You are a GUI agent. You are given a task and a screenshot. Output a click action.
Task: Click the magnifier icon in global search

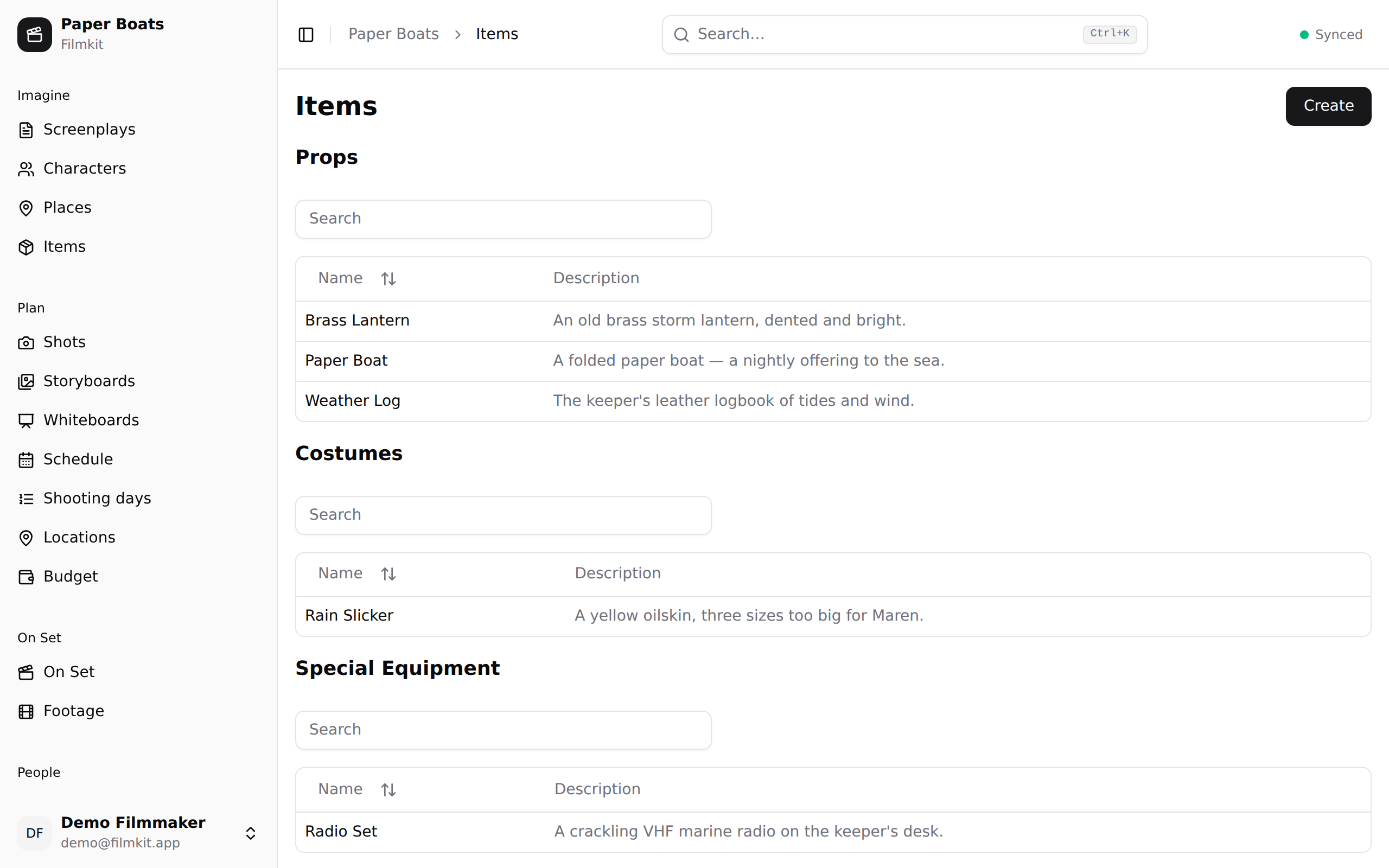pos(681,34)
